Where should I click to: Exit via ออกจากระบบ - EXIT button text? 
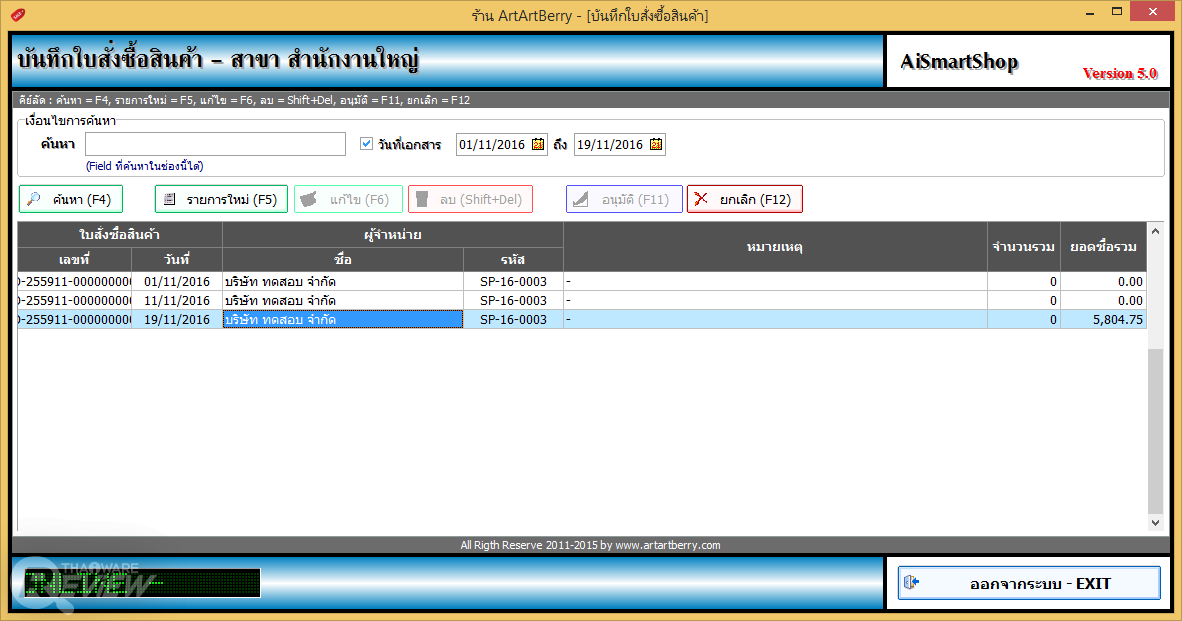coord(1040,583)
